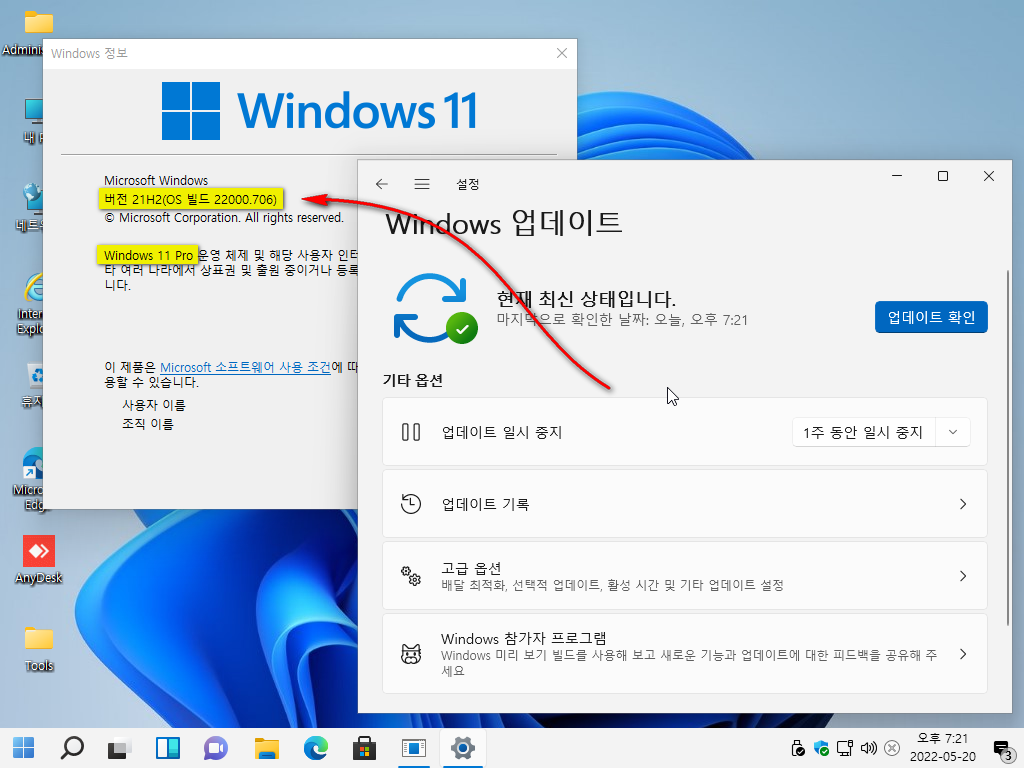Launch Microsoft Edge from the taskbar
This screenshot has width=1024, height=768.
tap(316, 748)
